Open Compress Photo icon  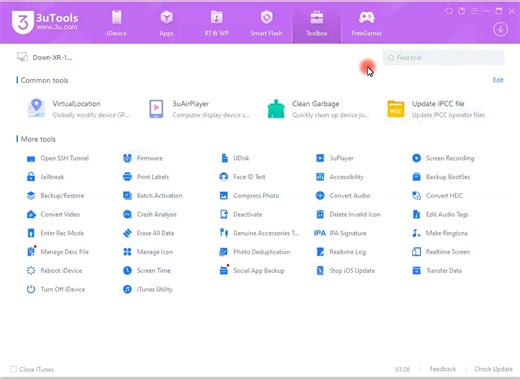tap(224, 196)
